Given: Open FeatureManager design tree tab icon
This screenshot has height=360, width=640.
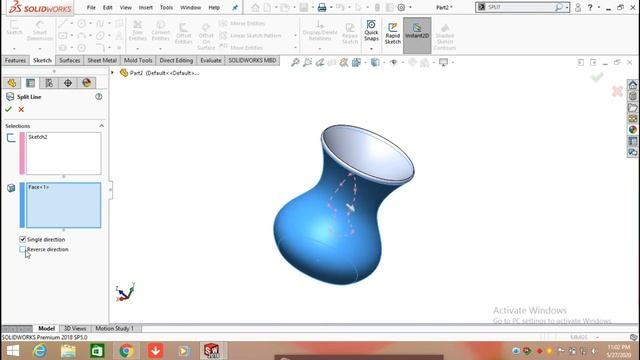Looking at the screenshot, I should coord(12,83).
